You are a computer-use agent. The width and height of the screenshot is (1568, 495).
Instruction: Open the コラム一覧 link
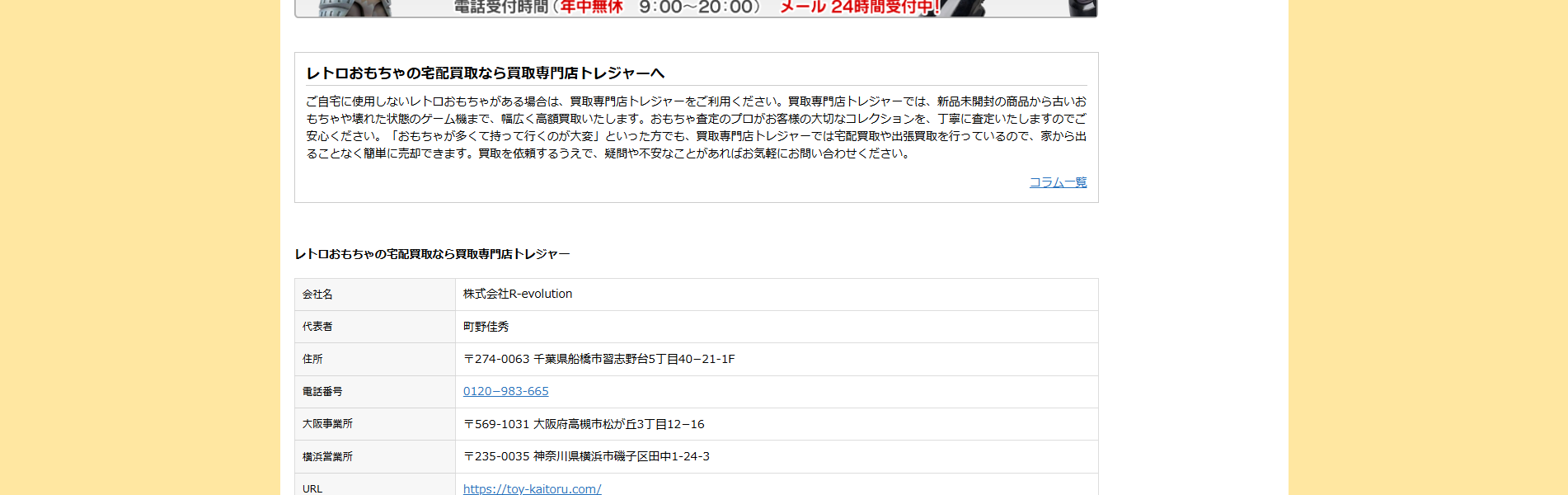coord(1058,182)
